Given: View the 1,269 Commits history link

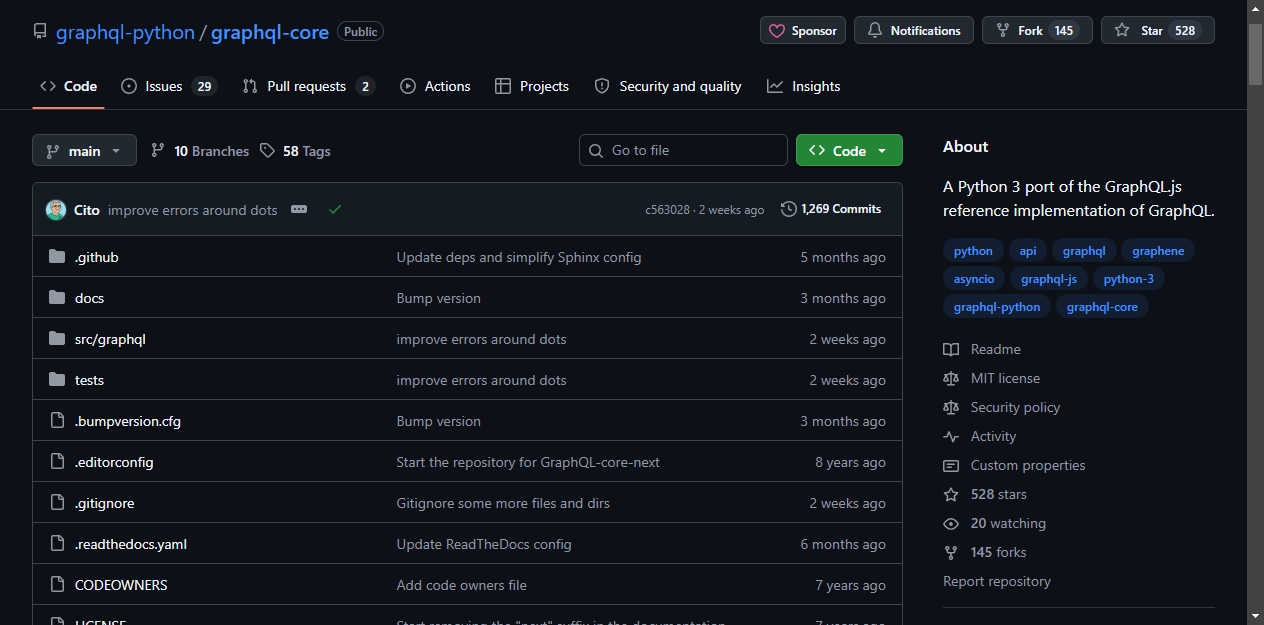Looking at the screenshot, I should pos(831,209).
